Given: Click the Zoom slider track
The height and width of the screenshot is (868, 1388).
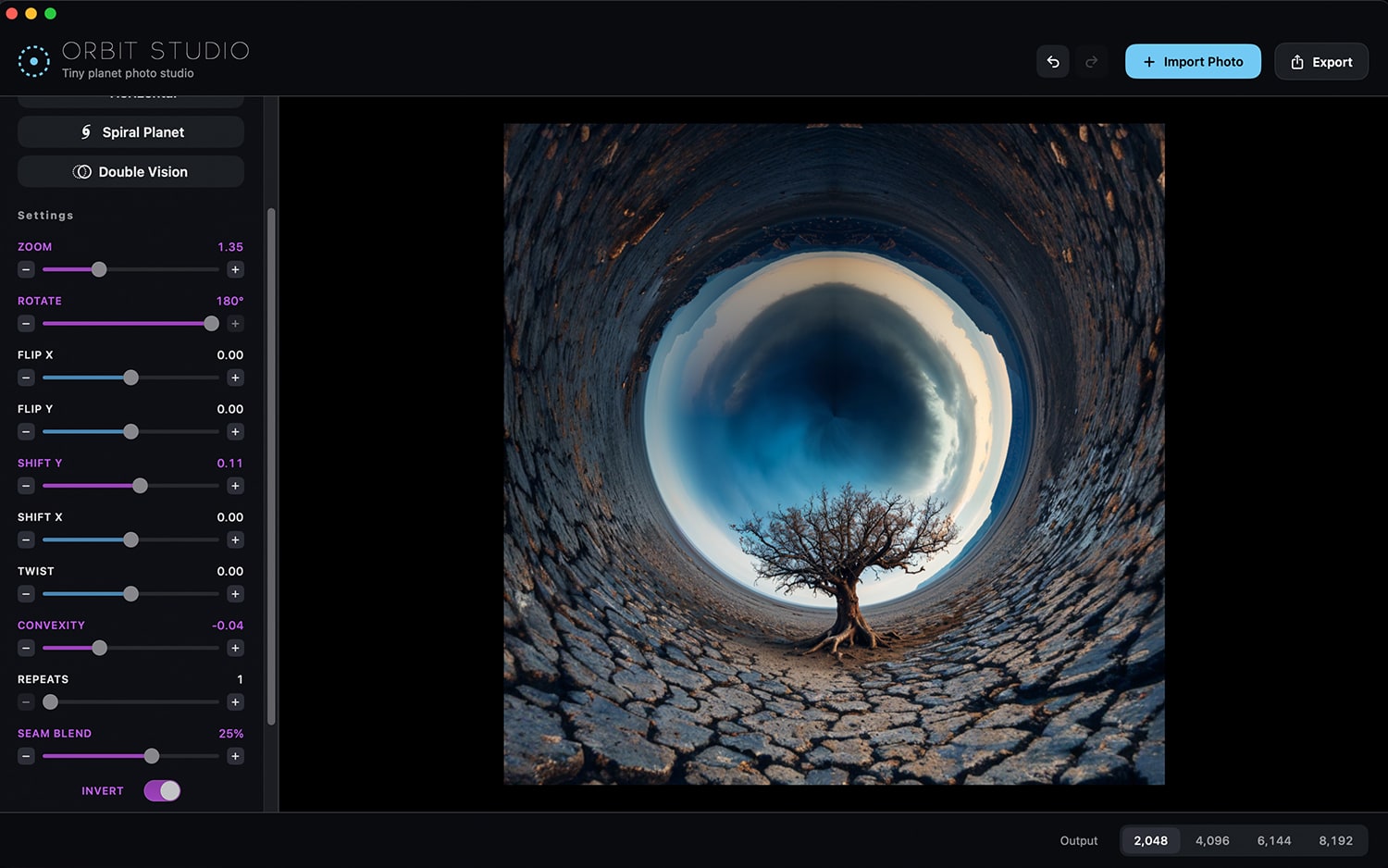Looking at the screenshot, I should [x=130, y=269].
